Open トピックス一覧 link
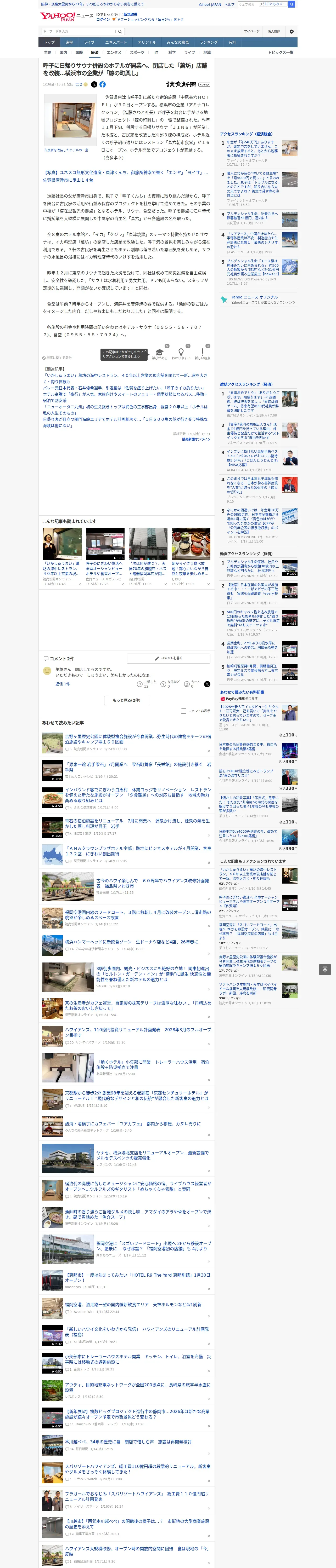The height and width of the screenshot is (1568, 336). pos(281,52)
